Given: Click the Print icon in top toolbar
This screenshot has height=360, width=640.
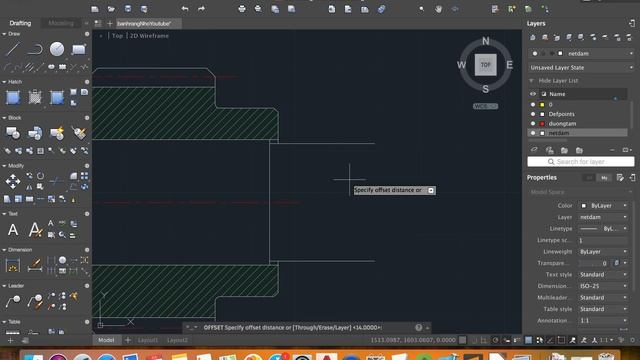Looking at the screenshot, I should click(x=242, y=9).
